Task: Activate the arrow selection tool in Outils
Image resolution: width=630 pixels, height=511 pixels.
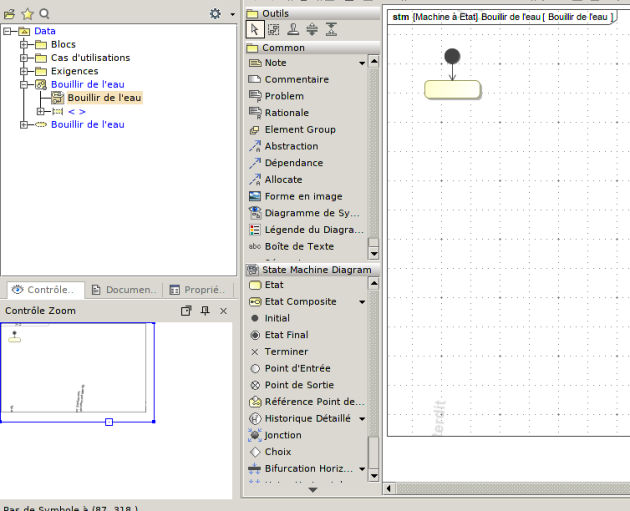Action: (255, 29)
